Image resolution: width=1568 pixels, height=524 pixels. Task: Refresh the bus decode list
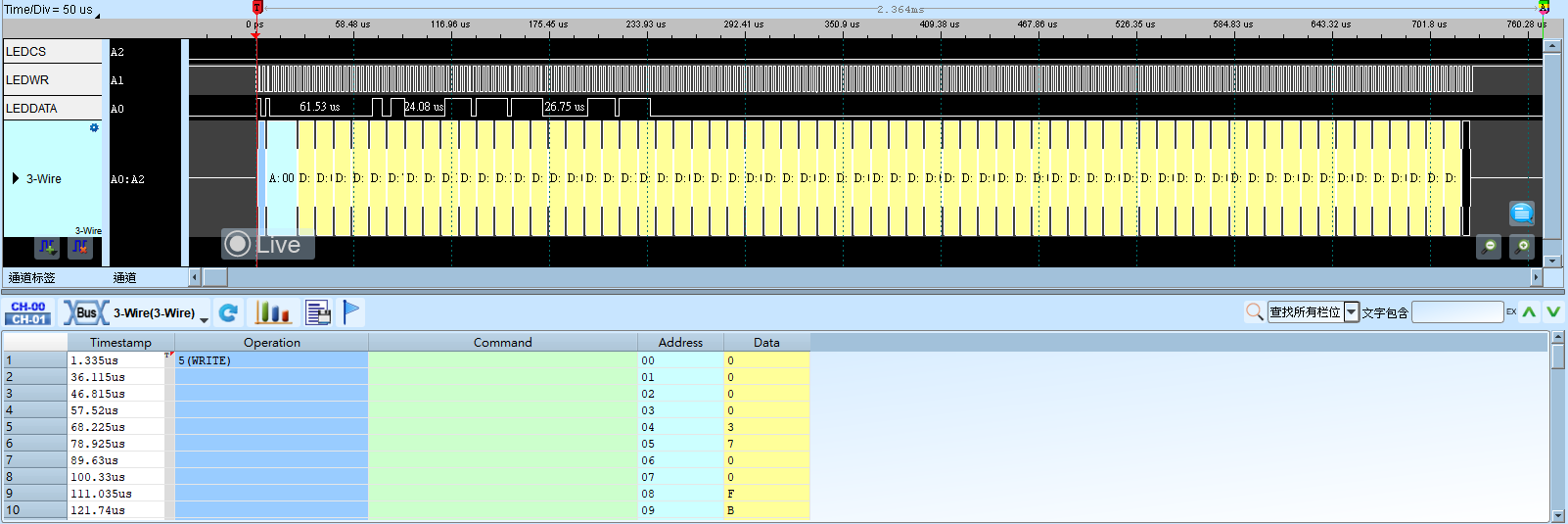click(228, 312)
